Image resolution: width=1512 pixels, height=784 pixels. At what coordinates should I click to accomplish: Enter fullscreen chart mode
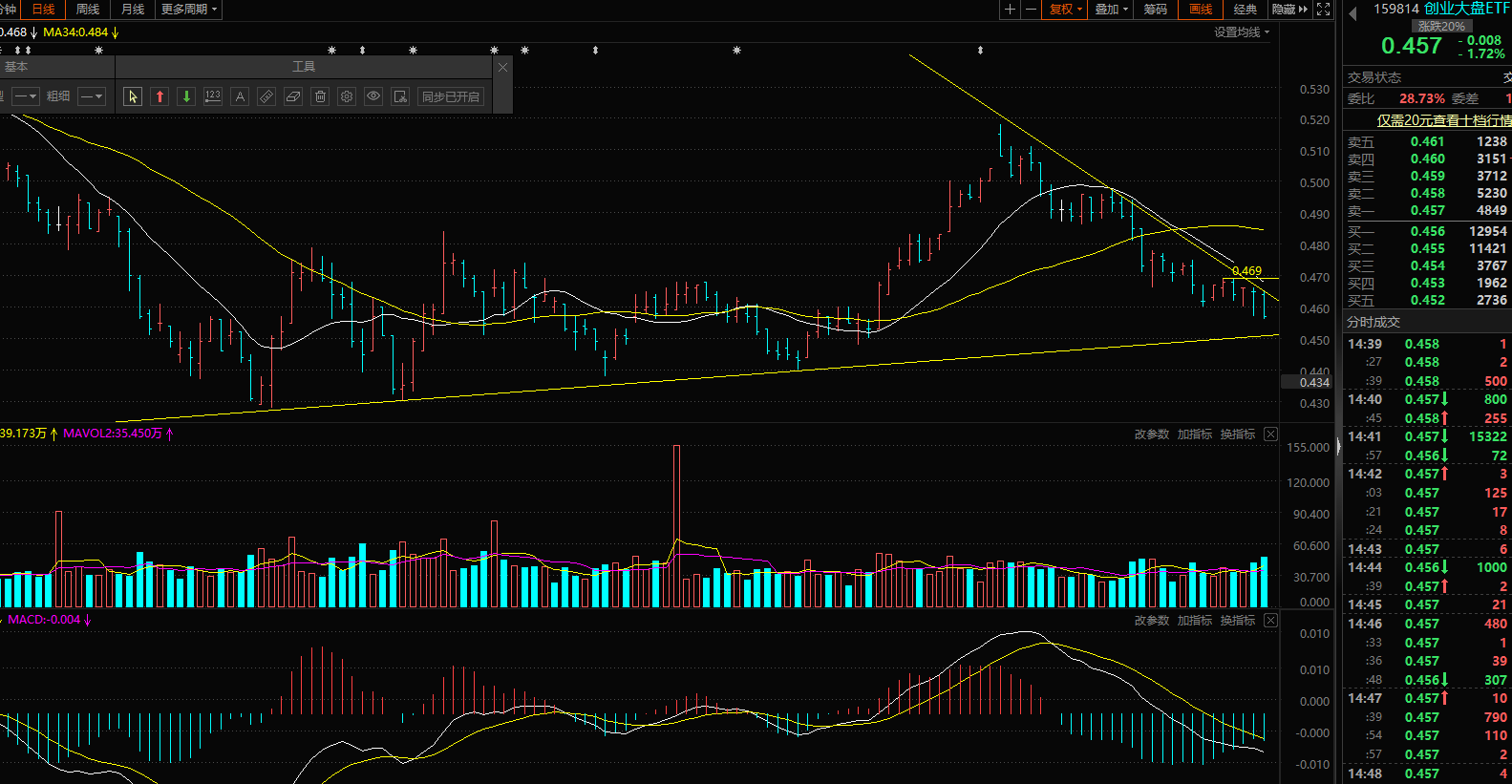(x=1324, y=10)
